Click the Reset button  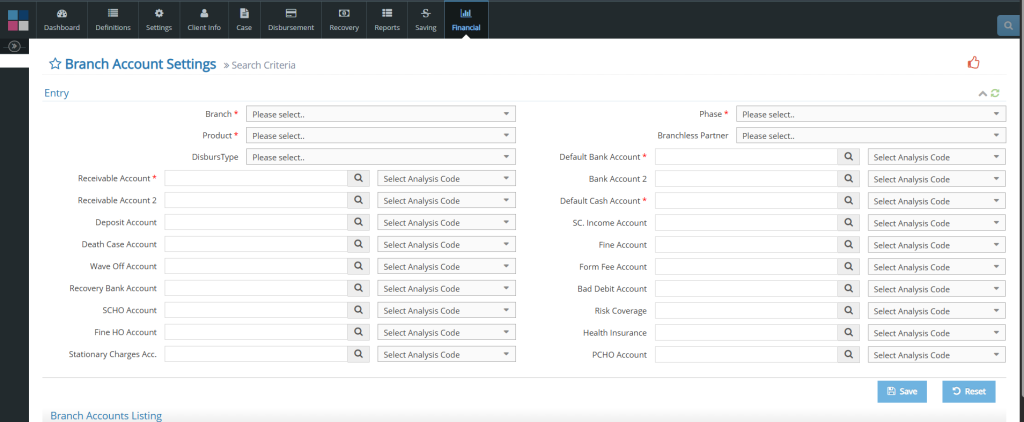click(x=968, y=391)
